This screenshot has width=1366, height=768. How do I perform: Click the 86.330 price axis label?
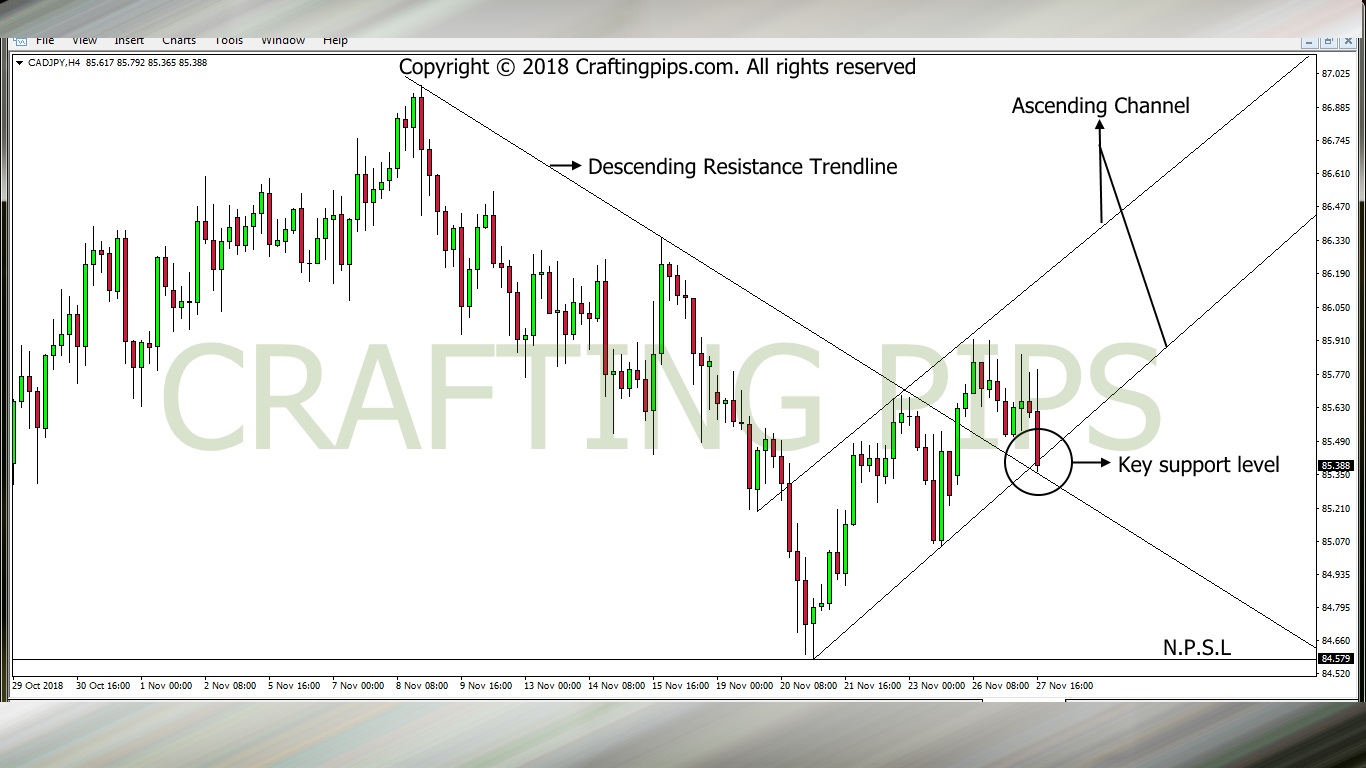pyautogui.click(x=1336, y=241)
